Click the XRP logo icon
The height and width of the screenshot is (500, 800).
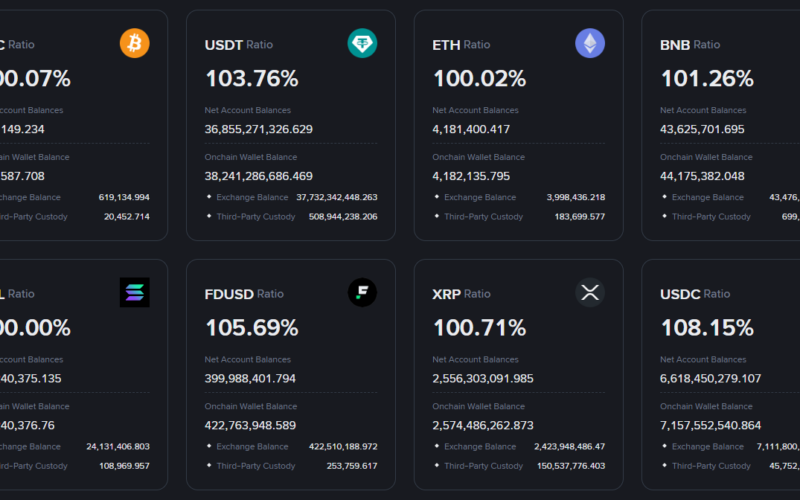pyautogui.click(x=590, y=292)
